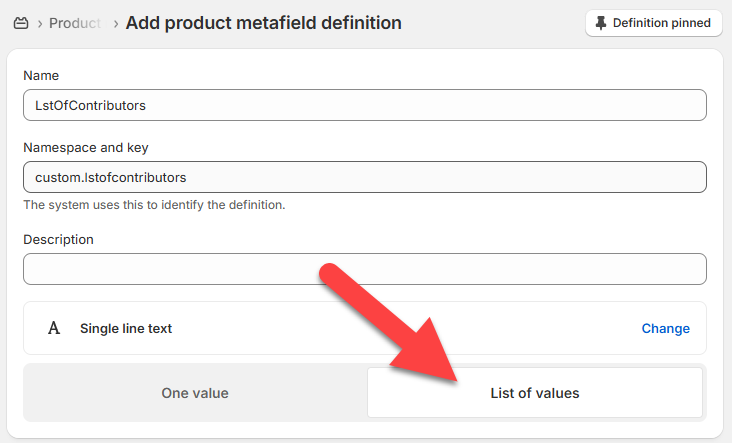
Task: Click the chevron before page title
Action: [x=115, y=23]
